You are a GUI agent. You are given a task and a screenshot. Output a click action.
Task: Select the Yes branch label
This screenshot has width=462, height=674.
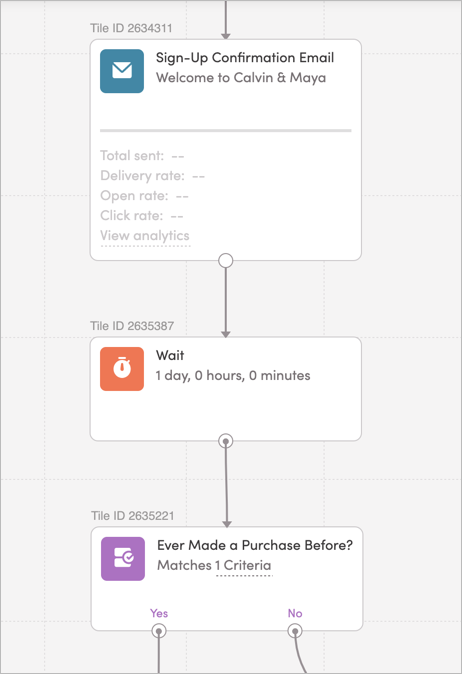(x=159, y=613)
